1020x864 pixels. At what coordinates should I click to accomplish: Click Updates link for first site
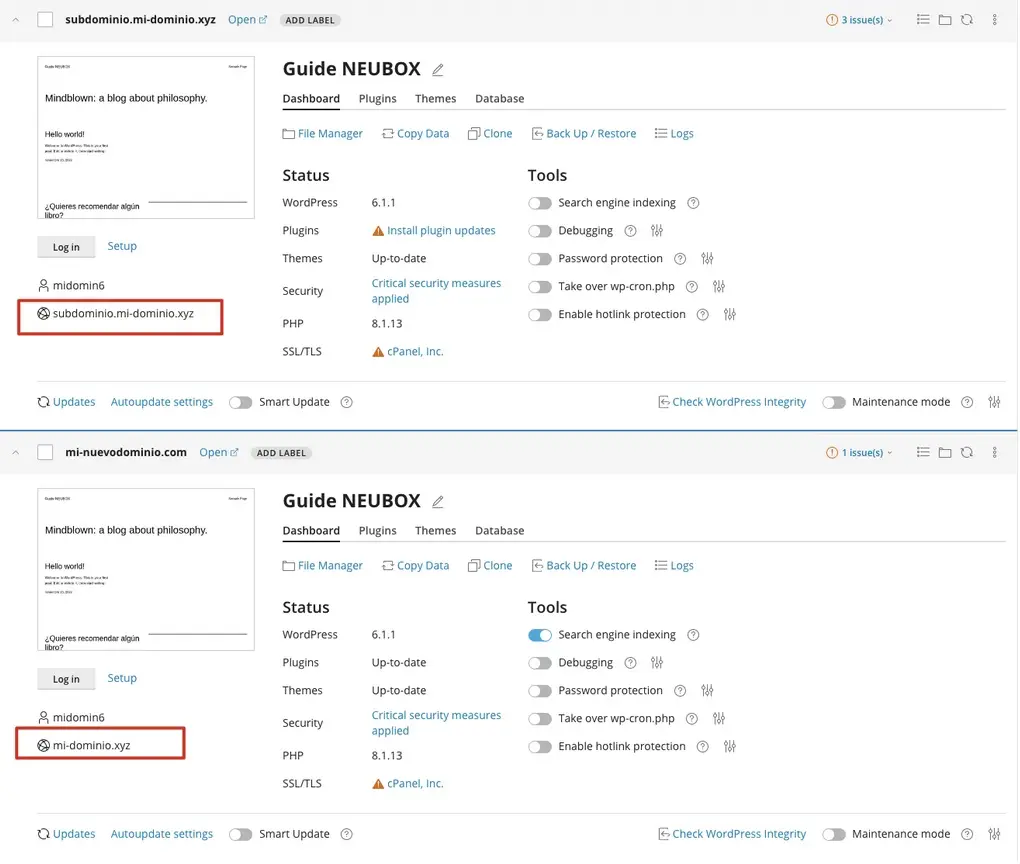tap(66, 402)
